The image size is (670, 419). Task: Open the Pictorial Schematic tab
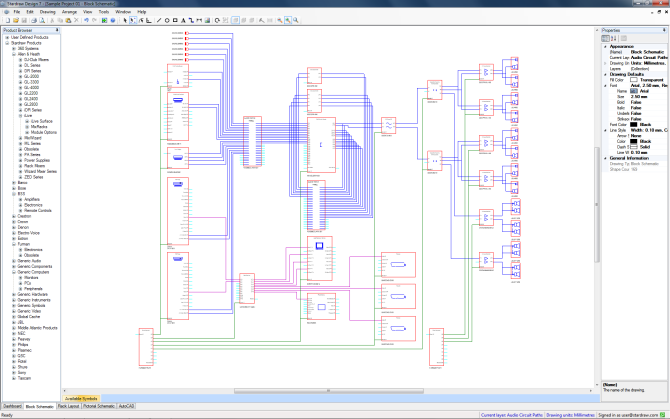click(99, 407)
